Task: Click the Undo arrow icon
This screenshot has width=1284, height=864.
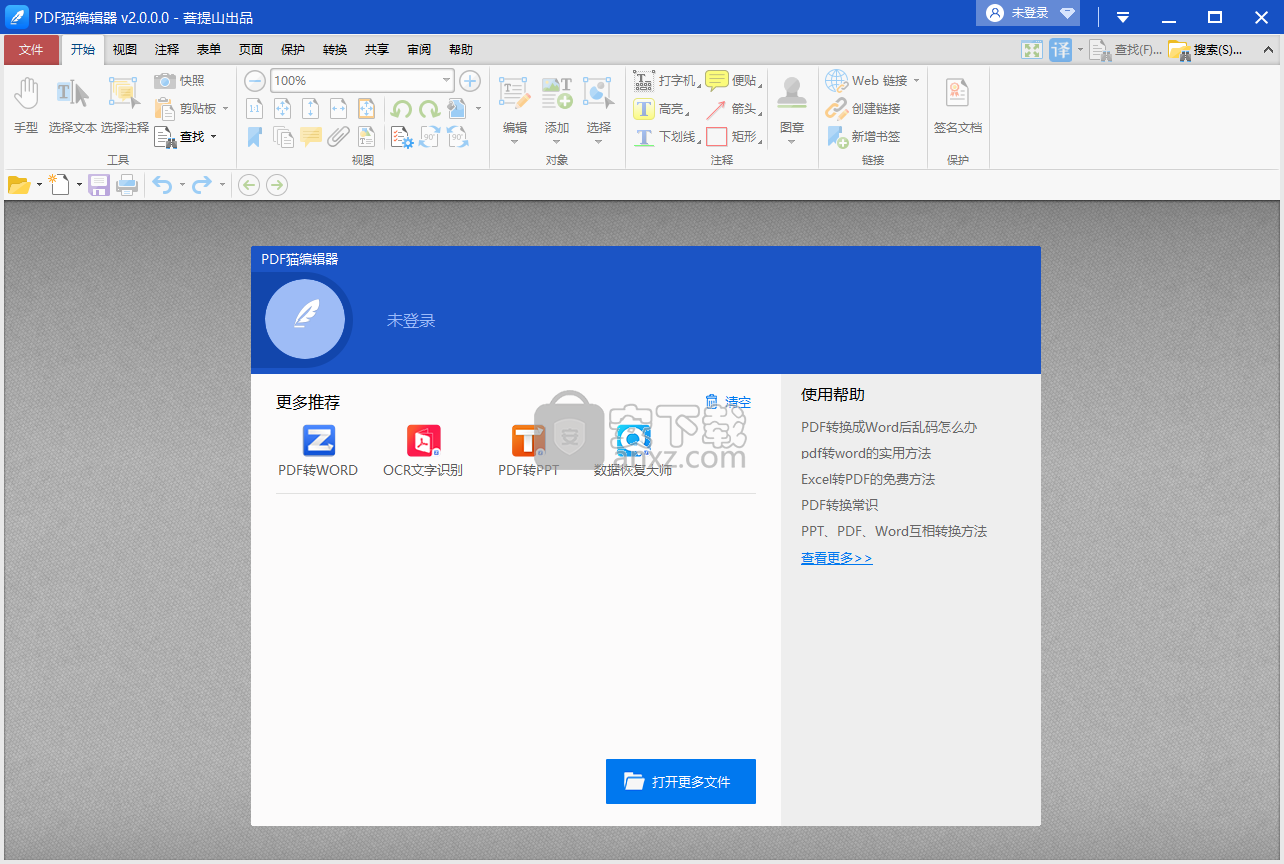Action: 162,185
